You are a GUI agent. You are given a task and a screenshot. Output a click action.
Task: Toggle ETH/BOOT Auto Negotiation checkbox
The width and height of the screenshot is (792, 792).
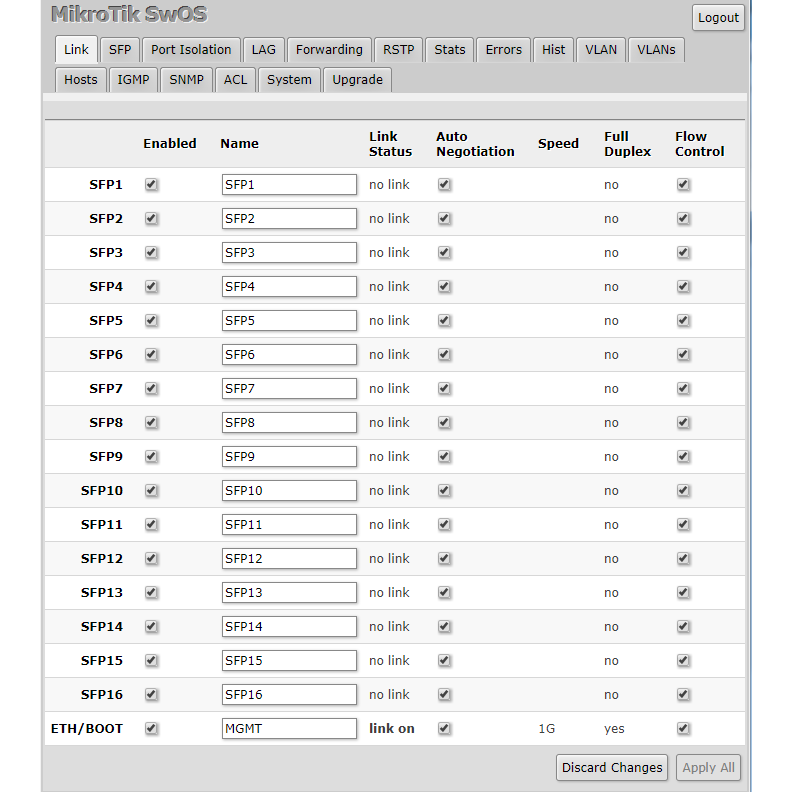444,729
